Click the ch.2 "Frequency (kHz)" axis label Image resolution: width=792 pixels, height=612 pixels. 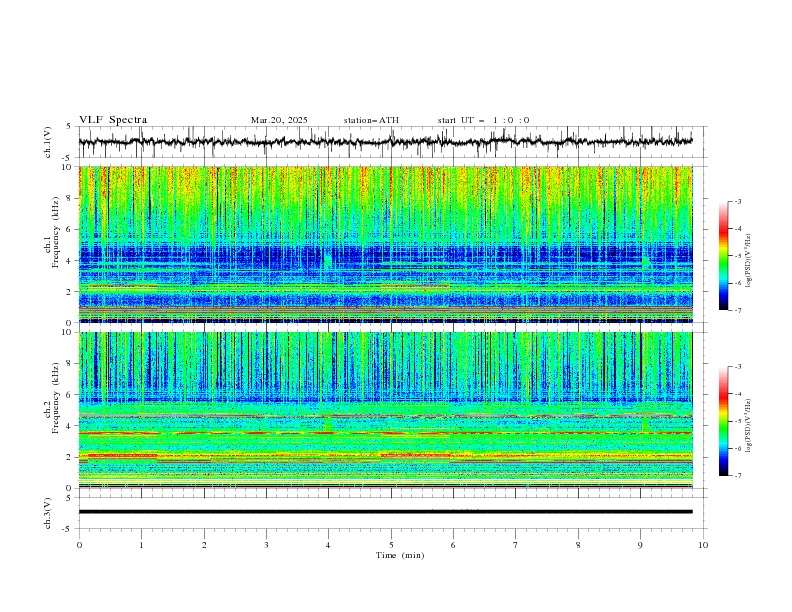[56, 398]
